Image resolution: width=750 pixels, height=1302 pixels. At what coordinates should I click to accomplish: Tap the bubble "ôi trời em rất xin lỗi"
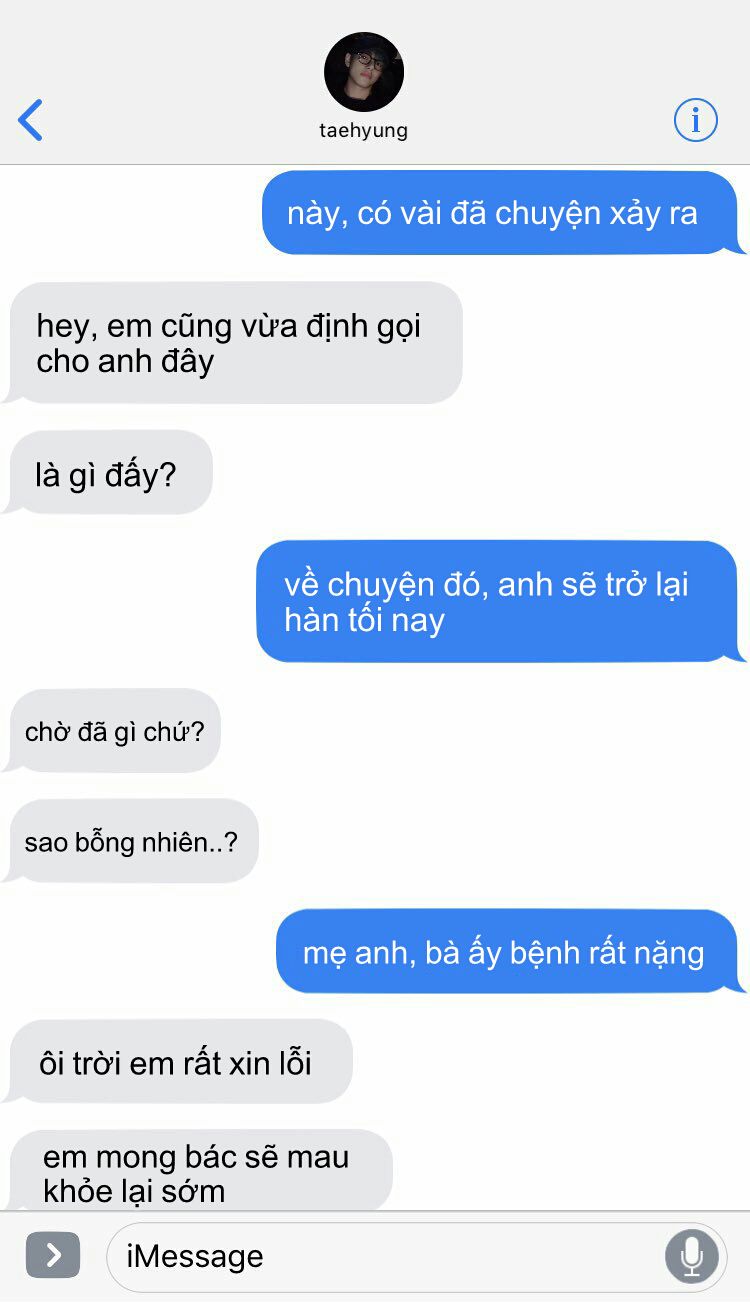[178, 1062]
